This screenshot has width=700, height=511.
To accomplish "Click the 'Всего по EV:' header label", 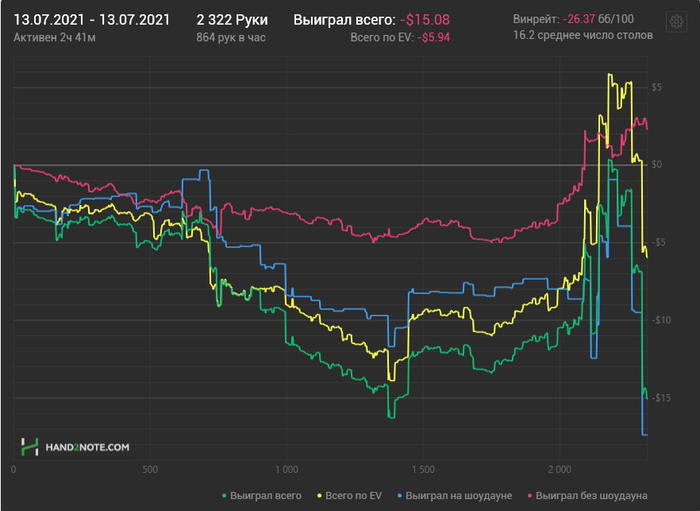I will [x=382, y=37].
